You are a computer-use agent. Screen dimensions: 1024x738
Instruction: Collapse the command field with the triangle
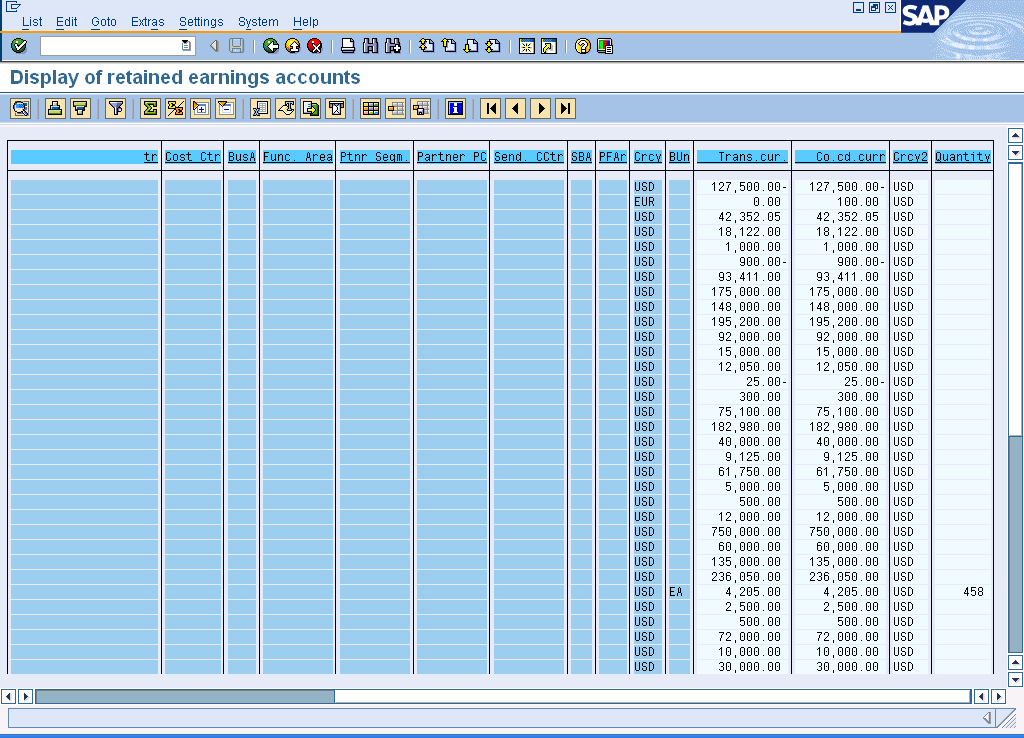pyautogui.click(x=214, y=46)
